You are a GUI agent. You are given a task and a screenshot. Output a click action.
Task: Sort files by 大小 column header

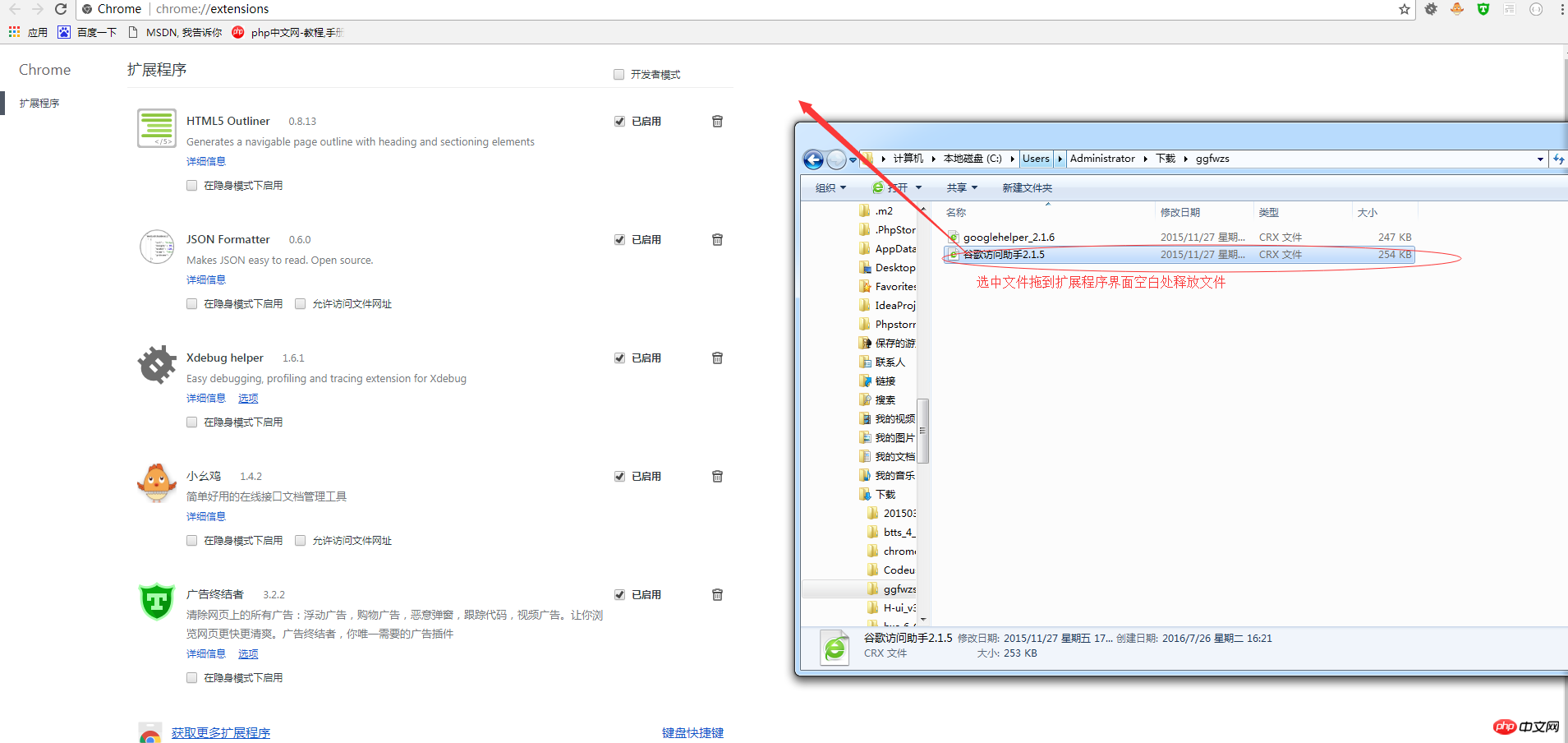point(1368,213)
